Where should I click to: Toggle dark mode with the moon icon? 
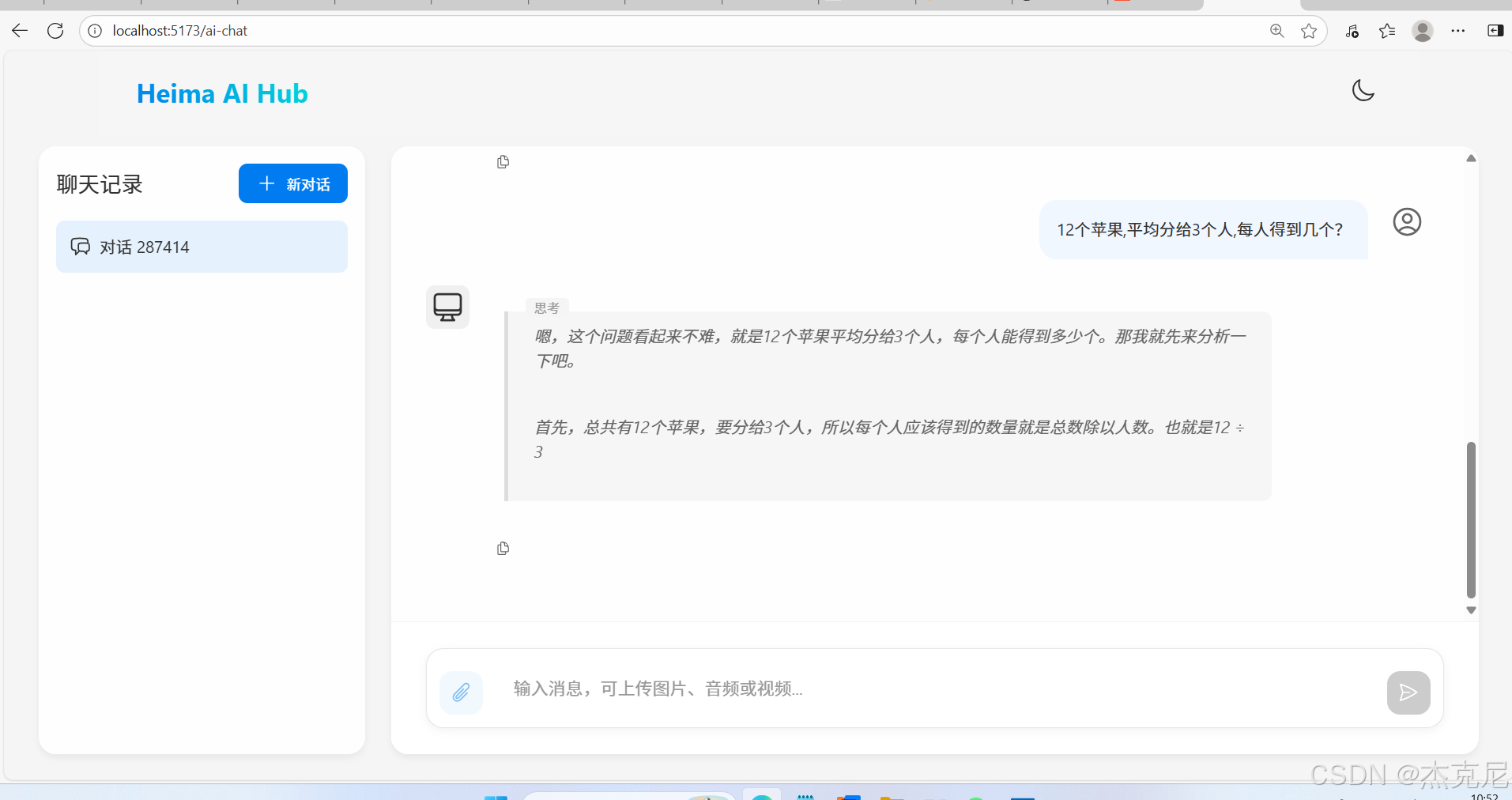click(x=1363, y=90)
